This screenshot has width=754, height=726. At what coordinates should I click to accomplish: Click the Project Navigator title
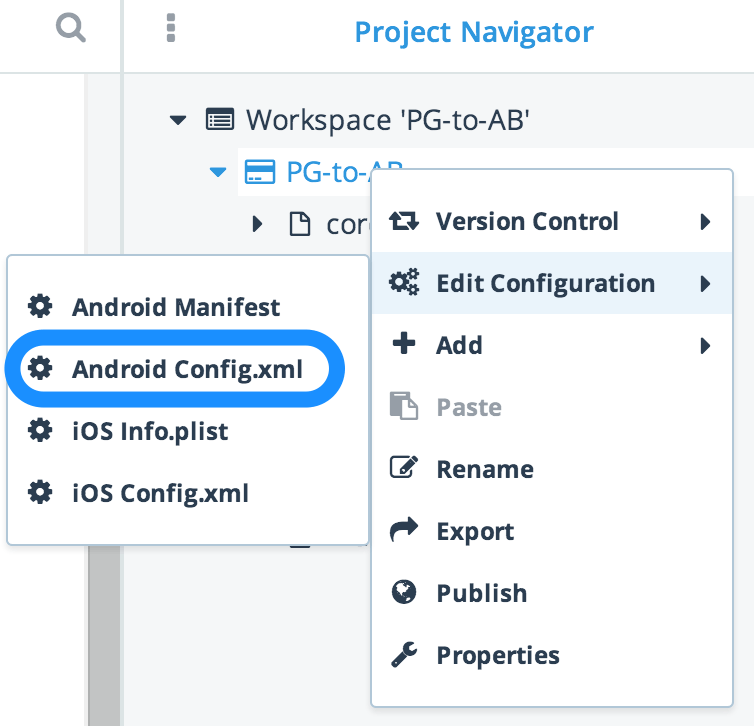point(474,32)
